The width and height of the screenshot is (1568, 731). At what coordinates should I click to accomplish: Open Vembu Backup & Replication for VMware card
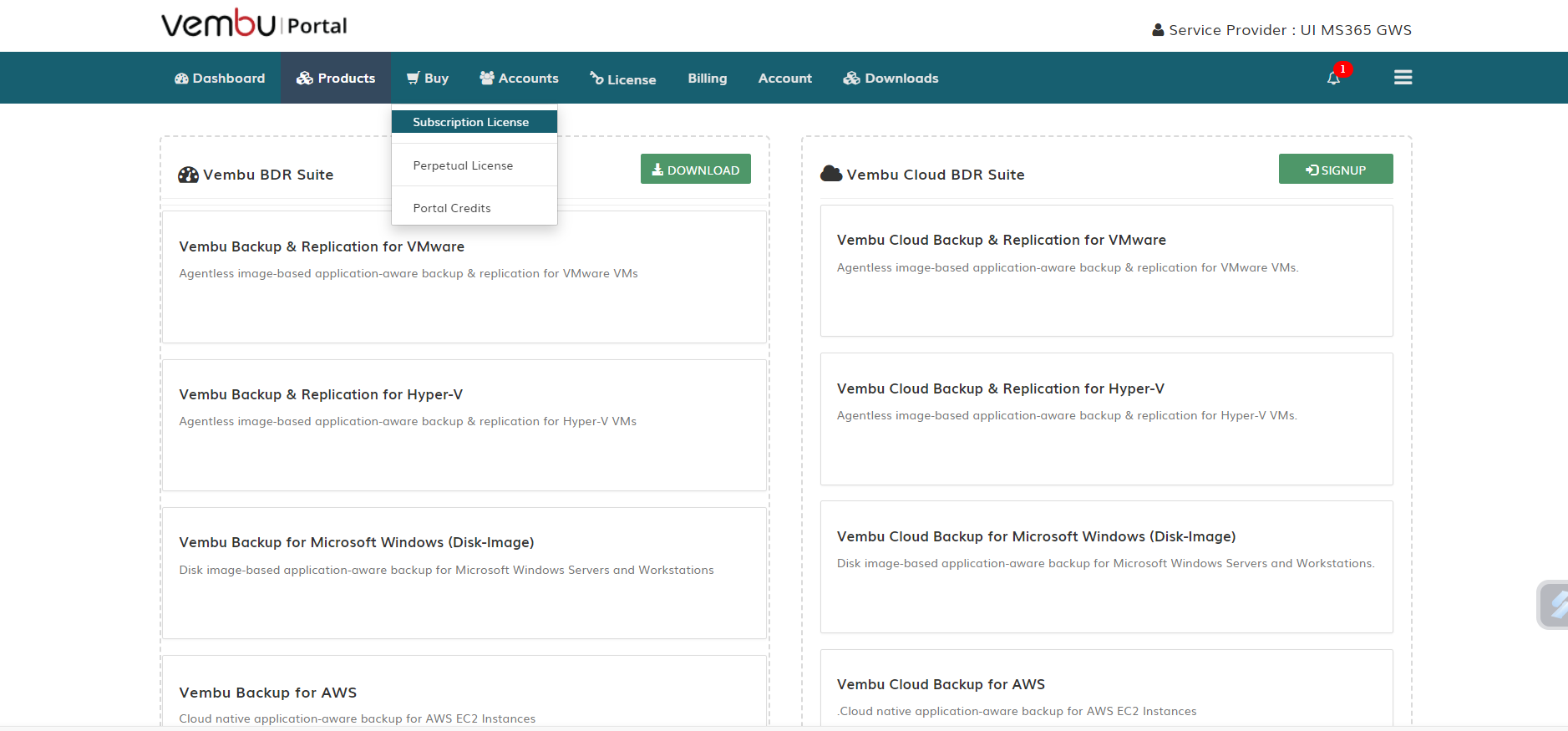click(464, 277)
